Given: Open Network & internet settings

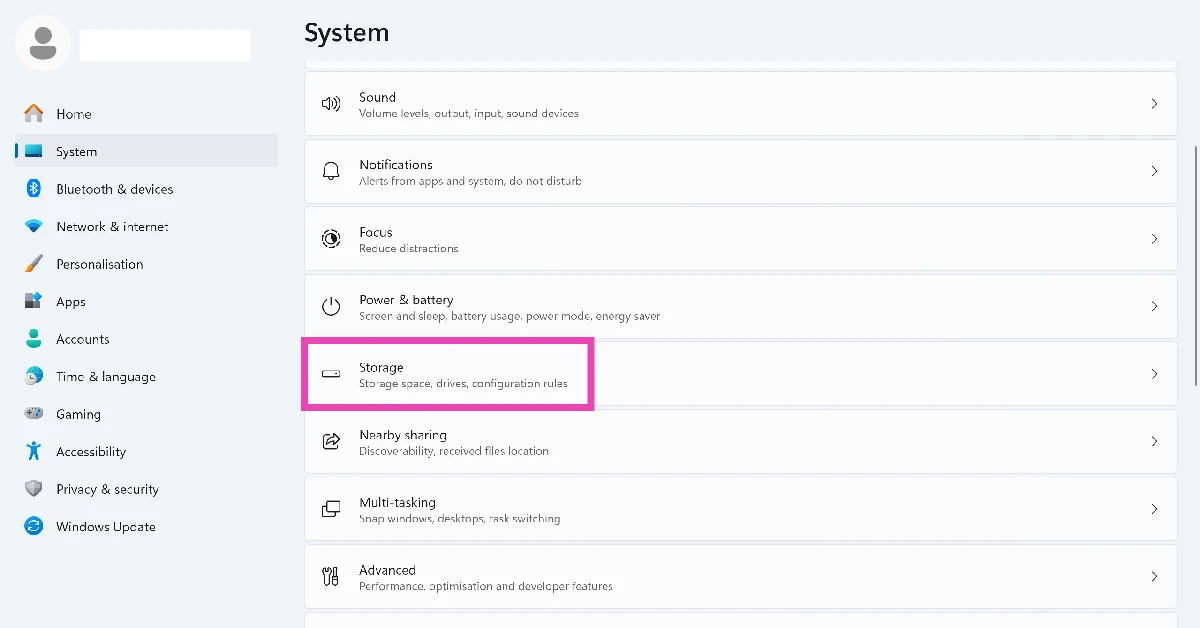Looking at the screenshot, I should pyautogui.click(x=112, y=227).
